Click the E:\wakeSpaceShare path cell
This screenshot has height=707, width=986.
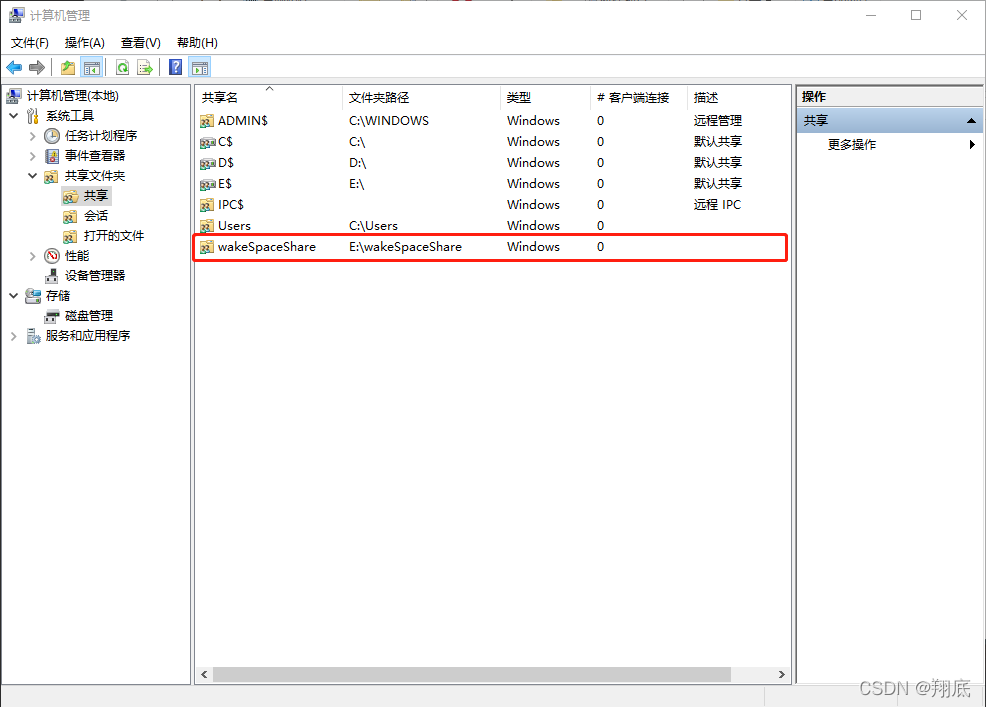click(x=405, y=247)
